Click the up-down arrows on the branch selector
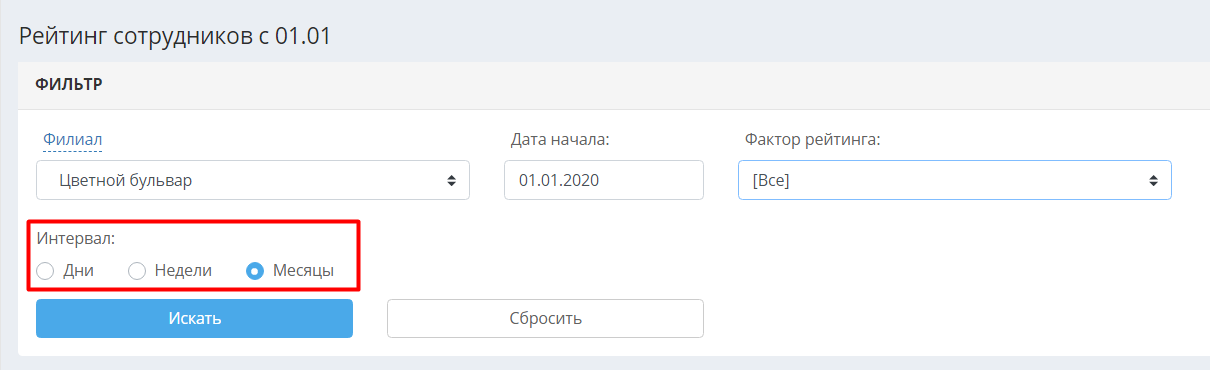The image size is (1210, 370). tap(451, 181)
